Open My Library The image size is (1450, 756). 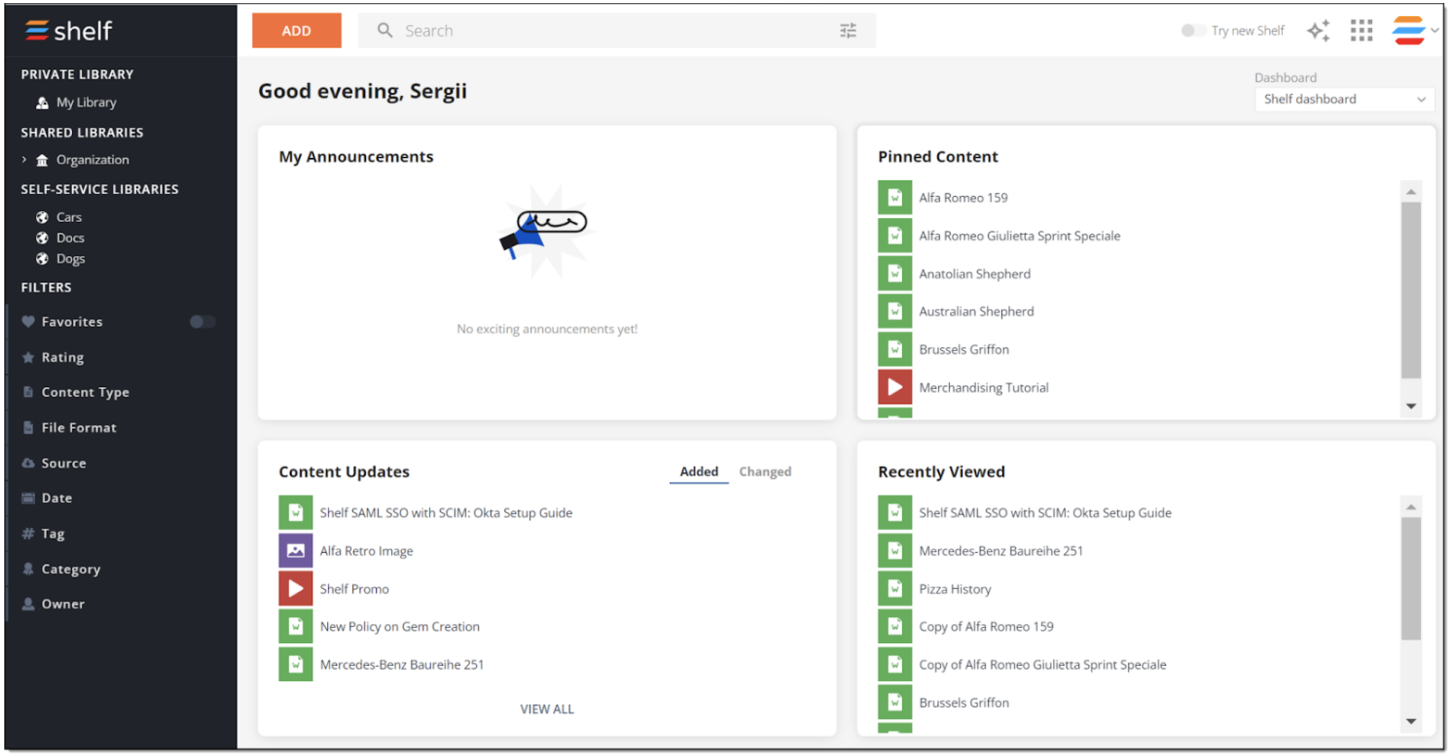(86, 103)
